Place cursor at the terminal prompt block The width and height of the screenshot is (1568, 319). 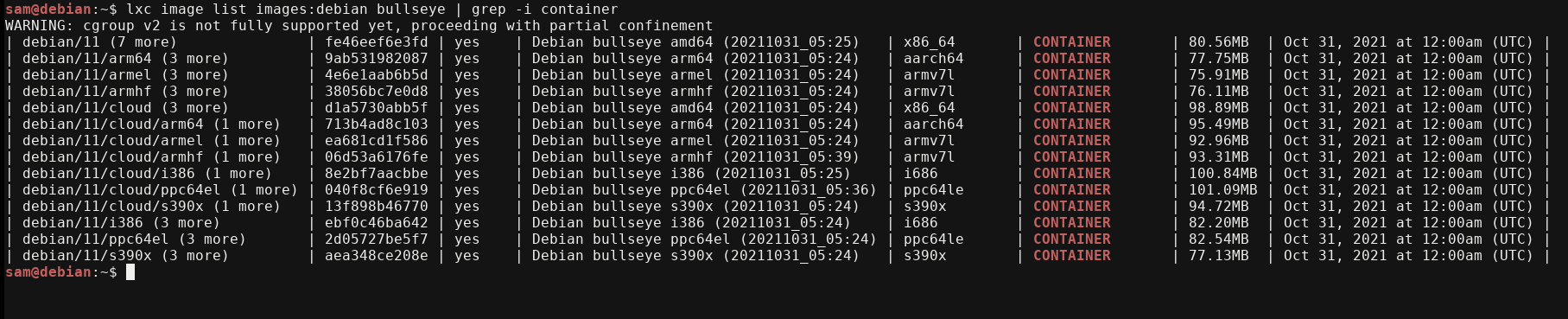click(130, 271)
